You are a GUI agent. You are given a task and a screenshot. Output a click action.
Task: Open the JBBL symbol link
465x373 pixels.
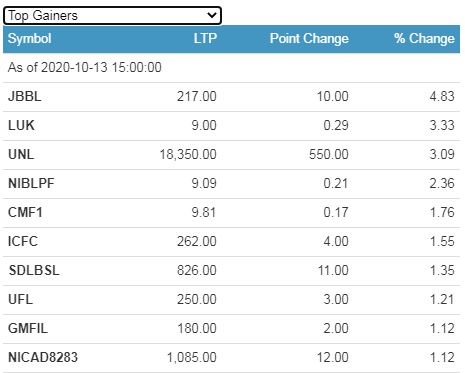click(x=25, y=96)
